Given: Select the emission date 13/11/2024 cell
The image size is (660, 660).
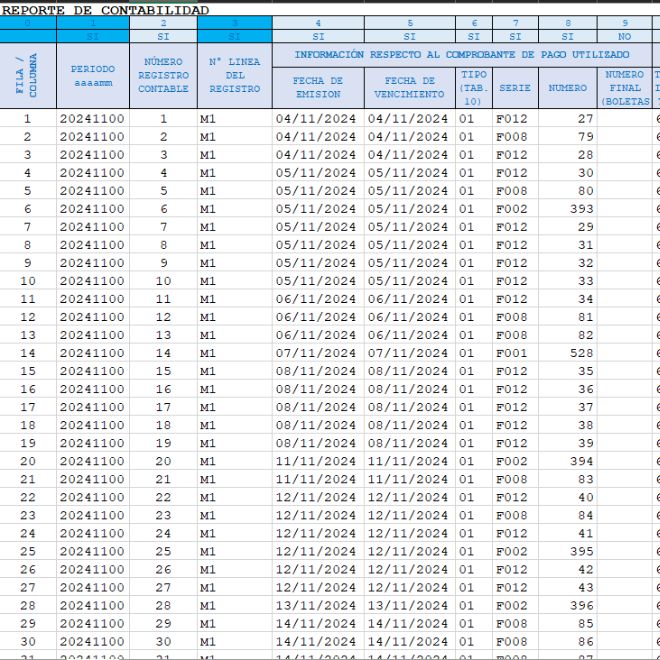Looking at the screenshot, I should (318, 605).
